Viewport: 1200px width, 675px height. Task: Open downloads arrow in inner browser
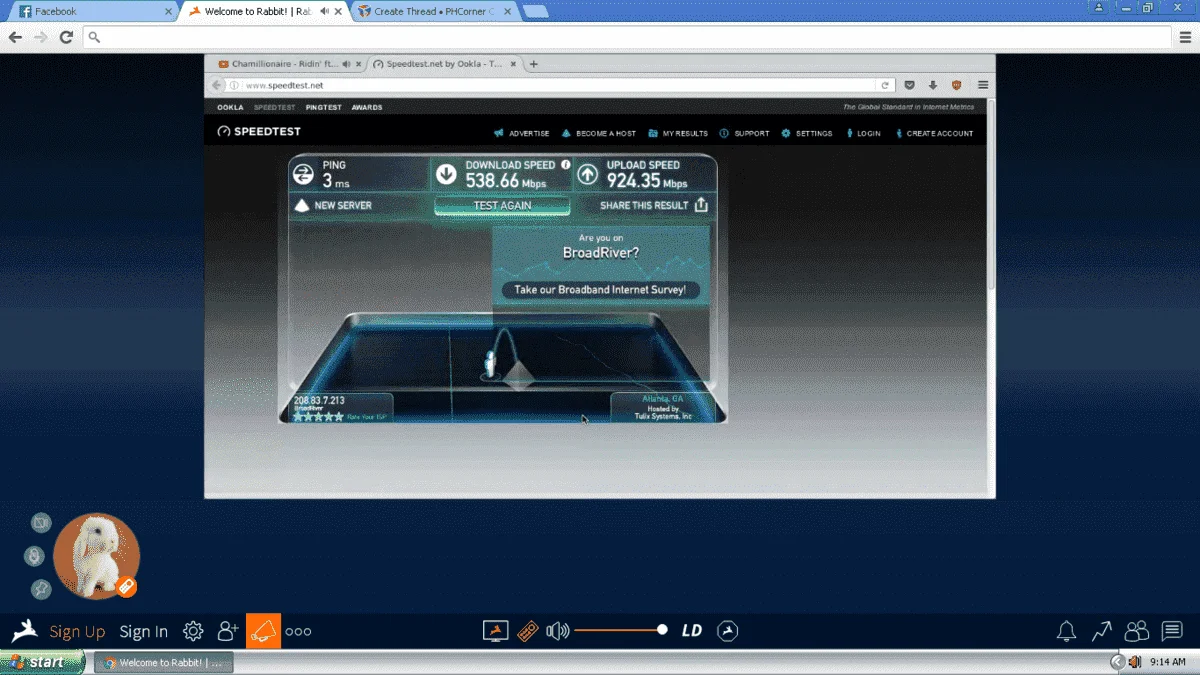pos(933,85)
